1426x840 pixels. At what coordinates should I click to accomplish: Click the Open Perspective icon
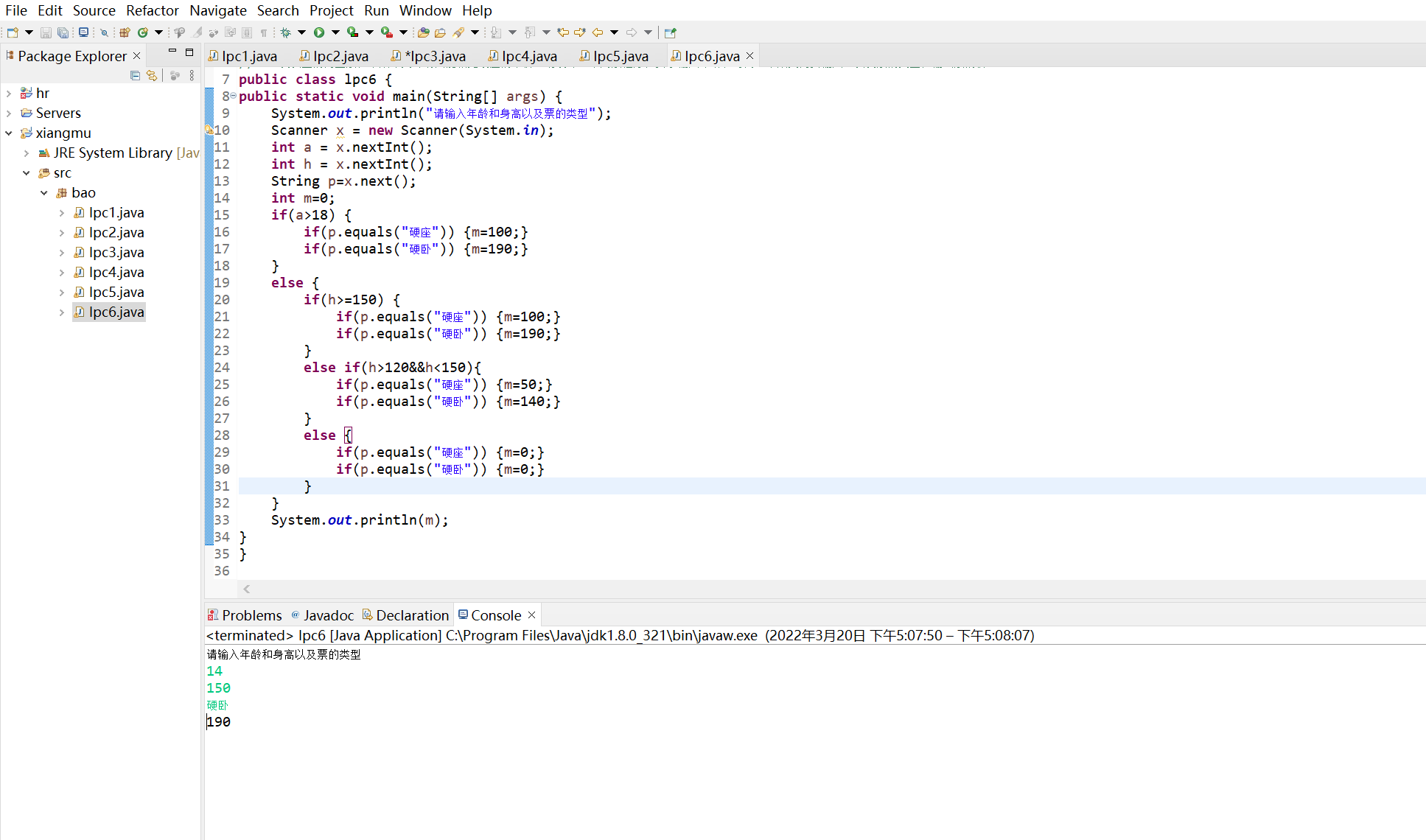coord(670,32)
